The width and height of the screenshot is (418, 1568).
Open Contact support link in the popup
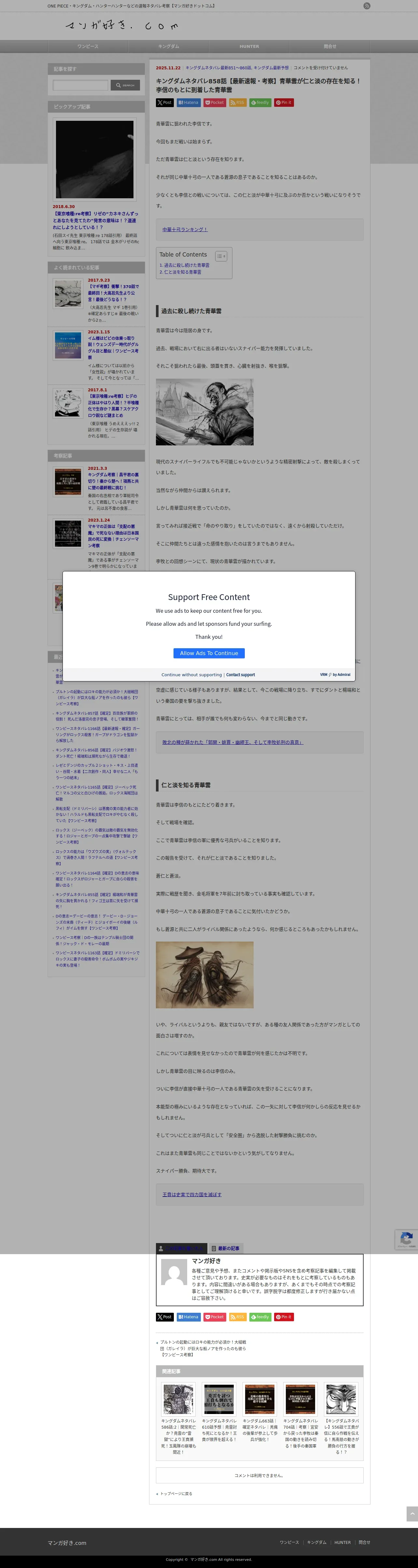click(240, 674)
